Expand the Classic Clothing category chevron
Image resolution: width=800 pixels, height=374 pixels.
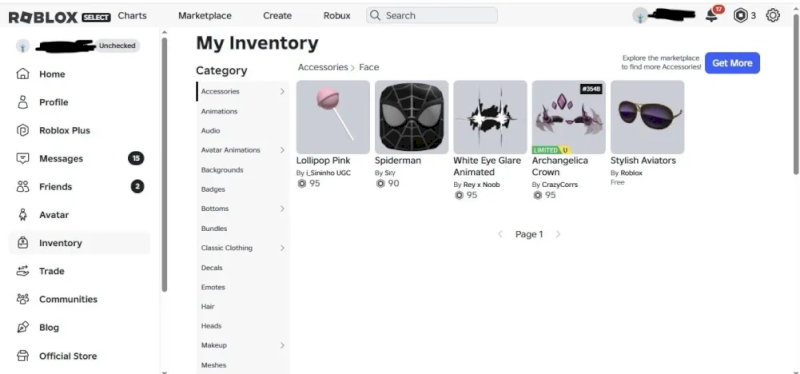coord(282,248)
